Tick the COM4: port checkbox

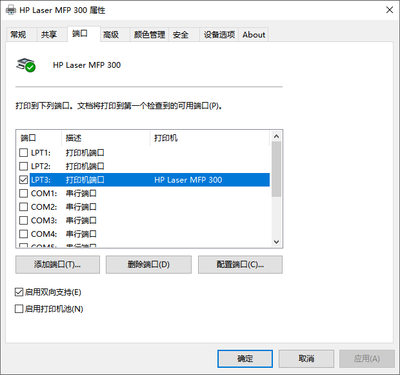pyautogui.click(x=23, y=234)
